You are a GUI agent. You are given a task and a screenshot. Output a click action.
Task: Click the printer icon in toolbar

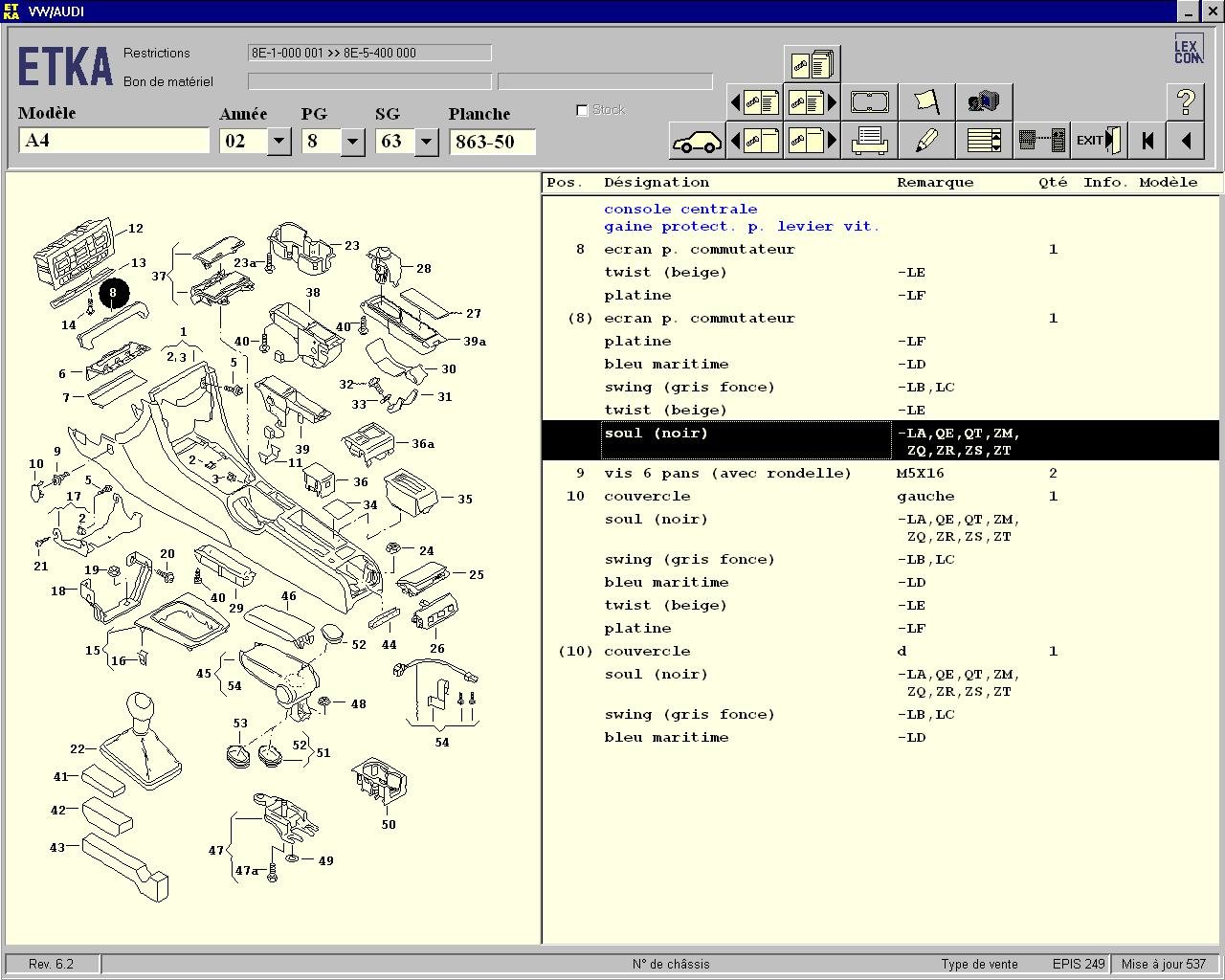coord(869,142)
